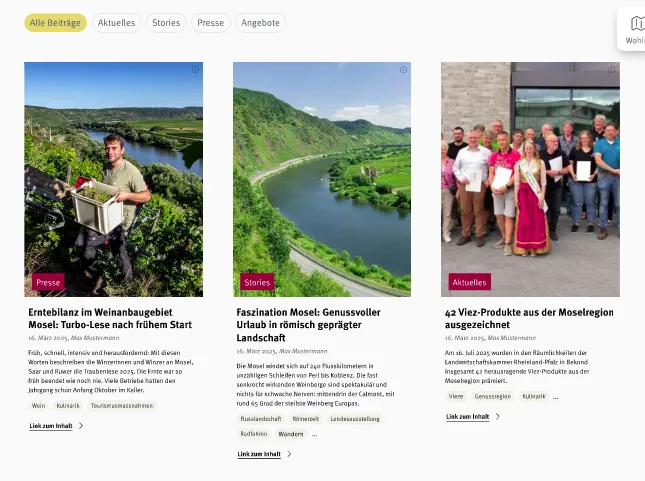645x481 pixels.
Task: Click info icon on vineyard worker photo
Action: pos(195,70)
